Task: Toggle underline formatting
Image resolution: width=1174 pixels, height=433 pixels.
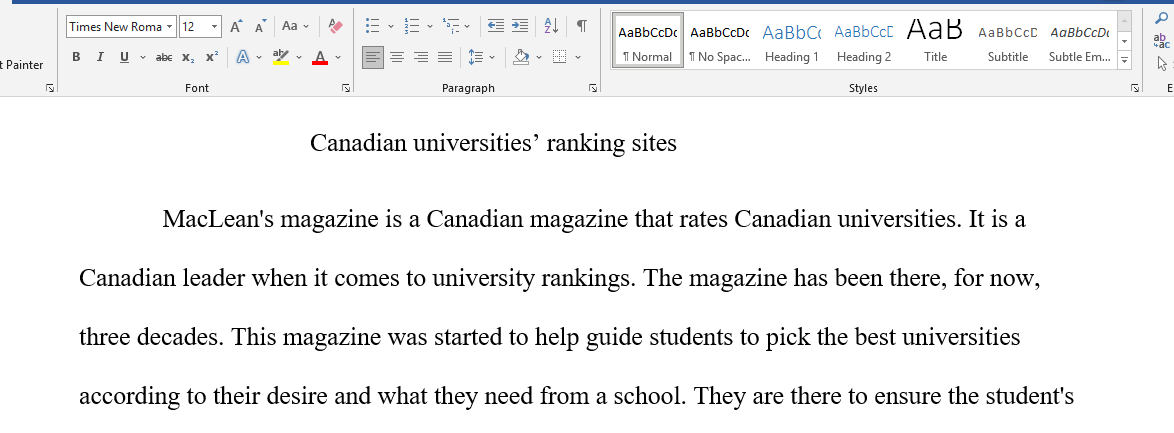Action: (124, 57)
